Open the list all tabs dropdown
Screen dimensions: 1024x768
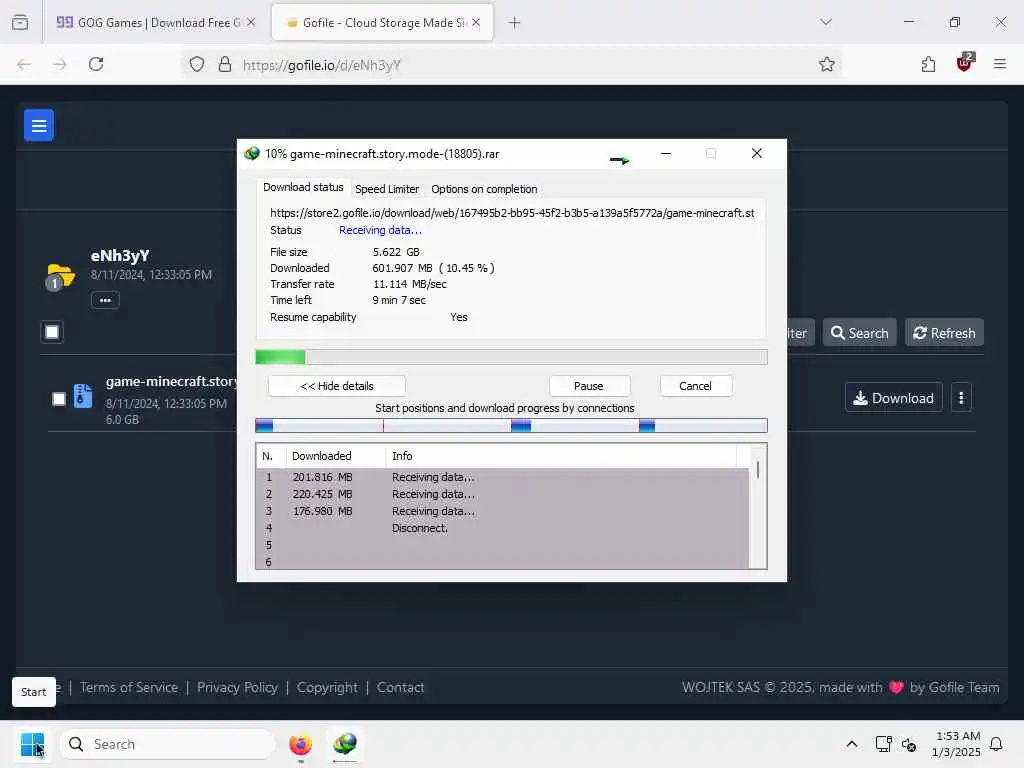pyautogui.click(x=825, y=22)
